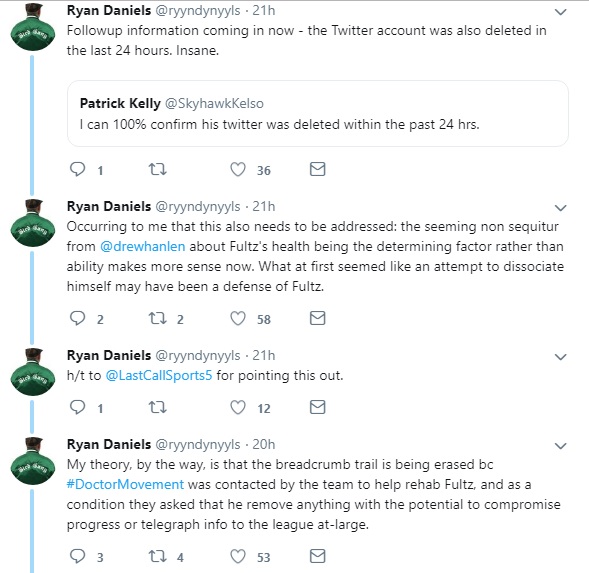
Task: Open the @LastCallSports5 mention link
Action: [x=159, y=375]
